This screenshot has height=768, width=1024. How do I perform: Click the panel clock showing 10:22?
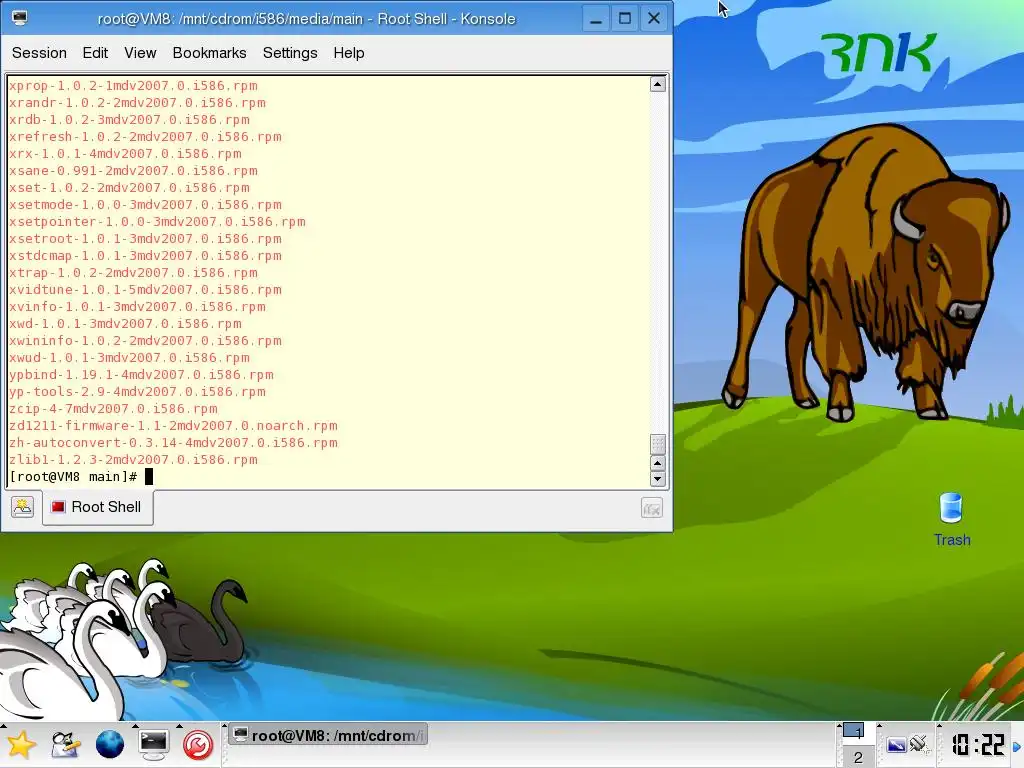click(x=978, y=745)
